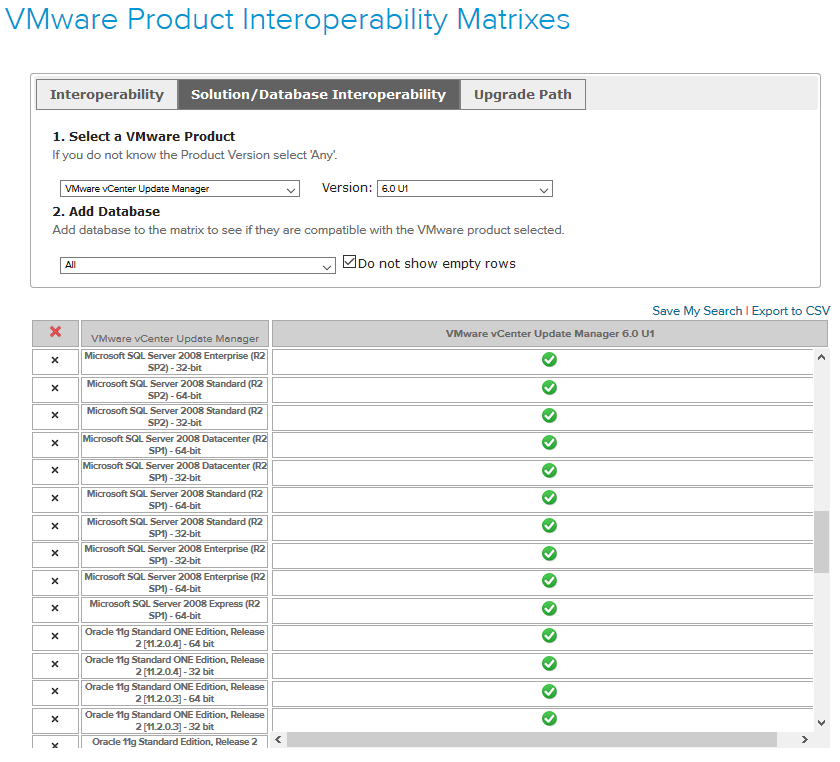Toggle the Do not show empty rows checkbox
The width and height of the screenshot is (840, 762).
coord(349,262)
